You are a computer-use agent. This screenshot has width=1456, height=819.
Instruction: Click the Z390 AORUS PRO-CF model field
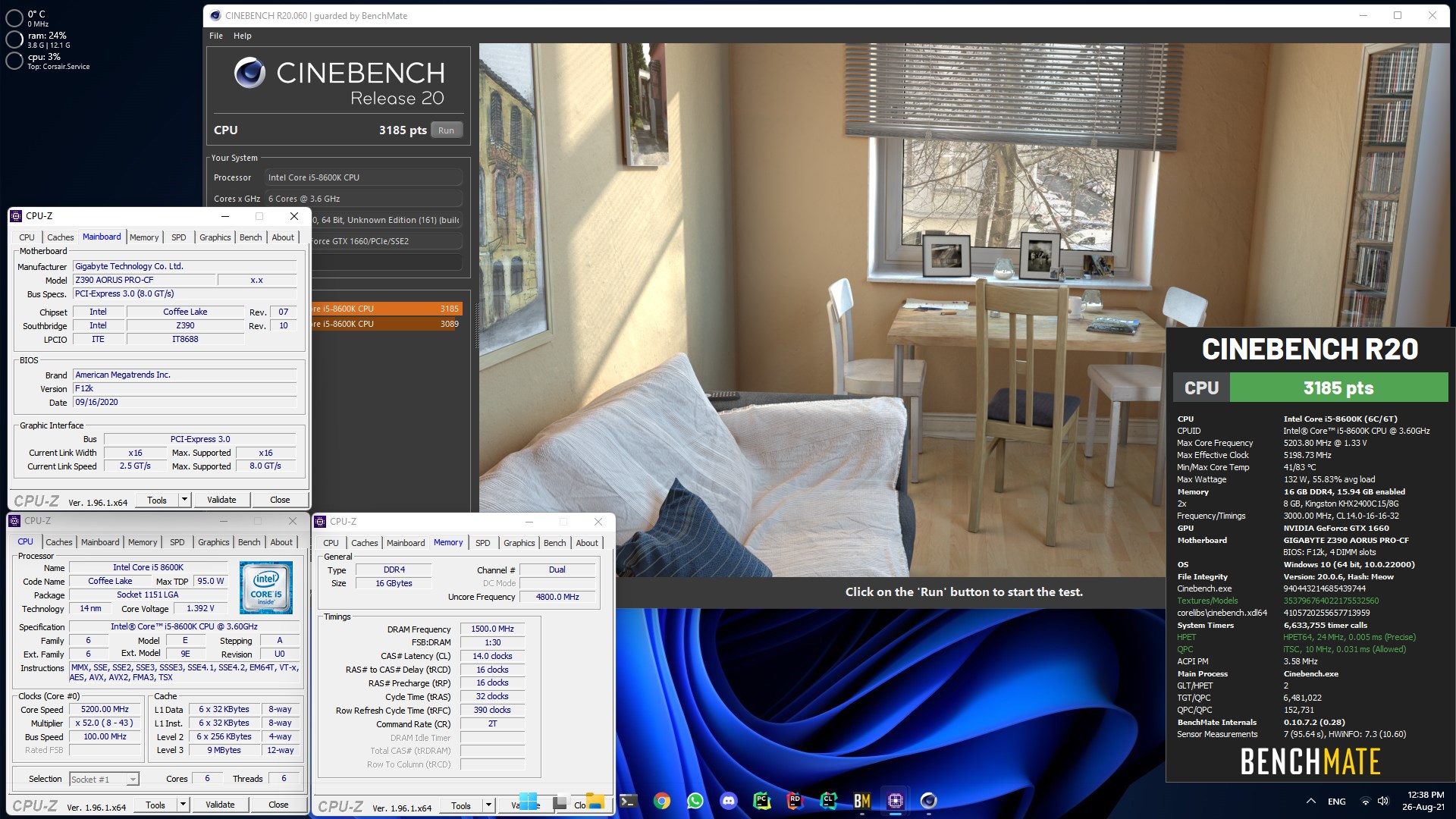point(145,280)
